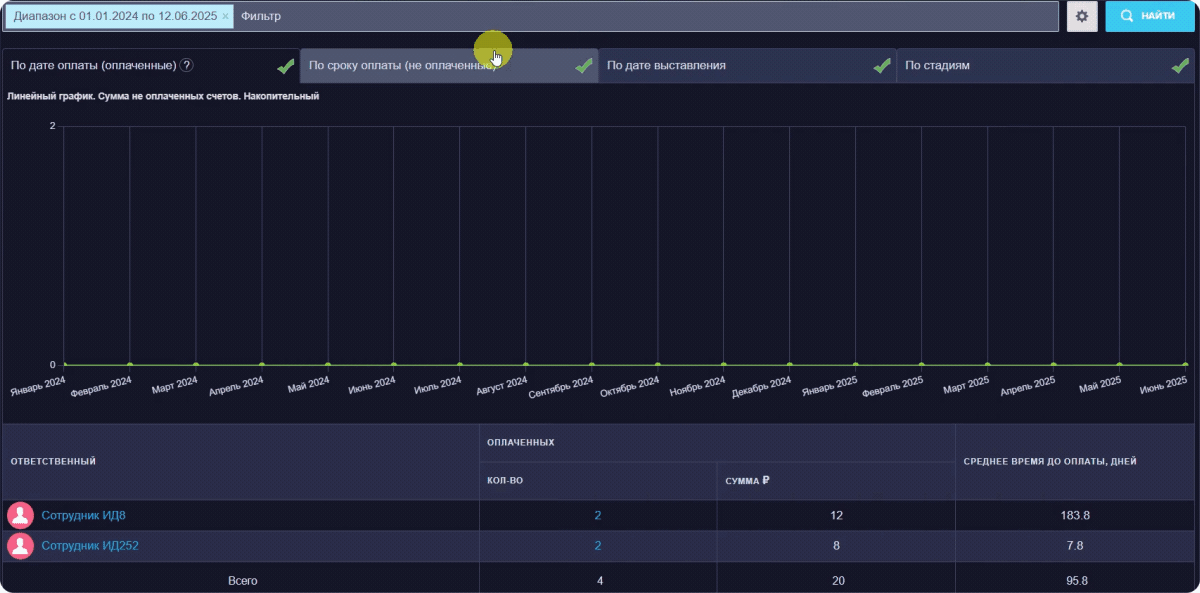The image size is (1200, 593).
Task: Click avatar icon of Сотрудник ИД8
Action: click(20, 516)
